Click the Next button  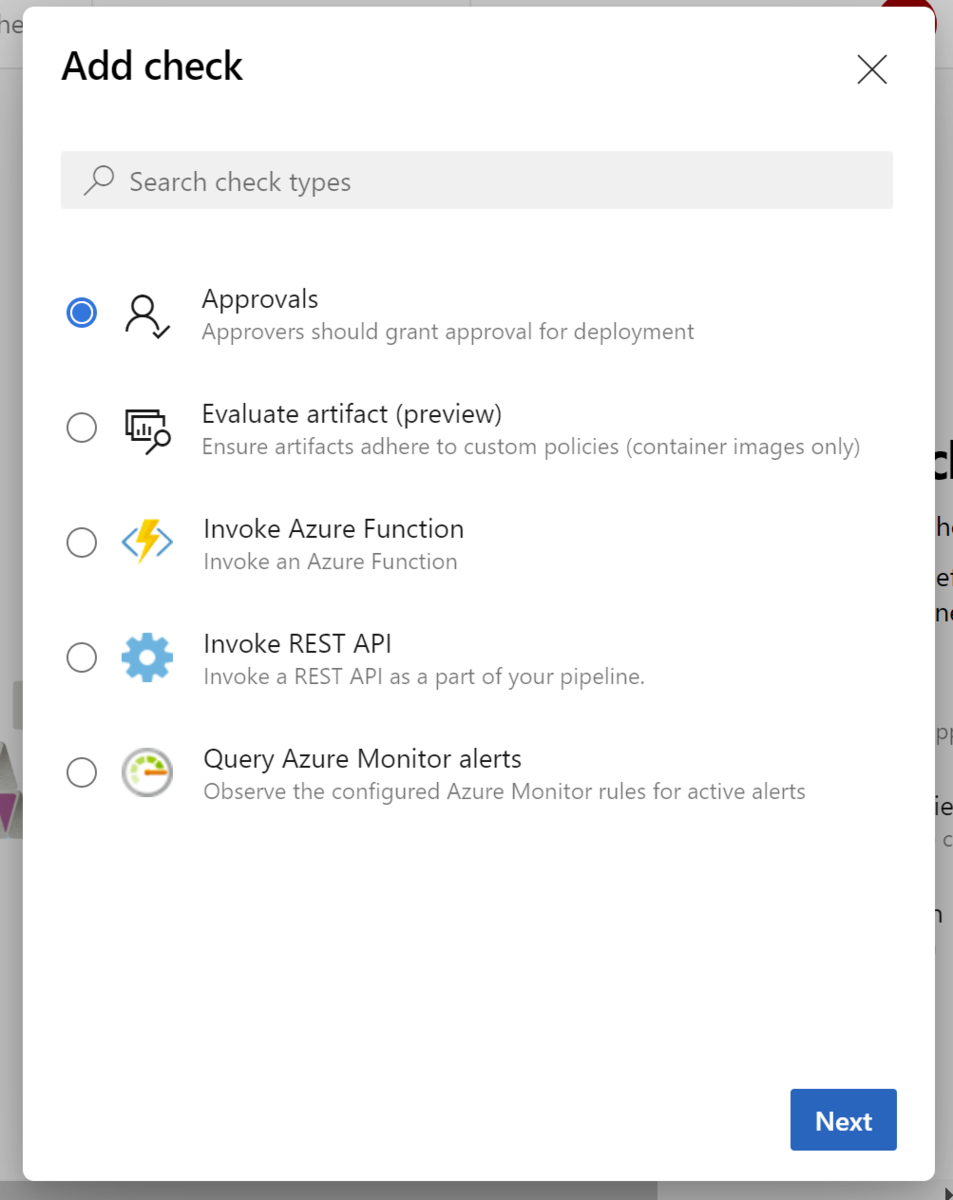[843, 1120]
